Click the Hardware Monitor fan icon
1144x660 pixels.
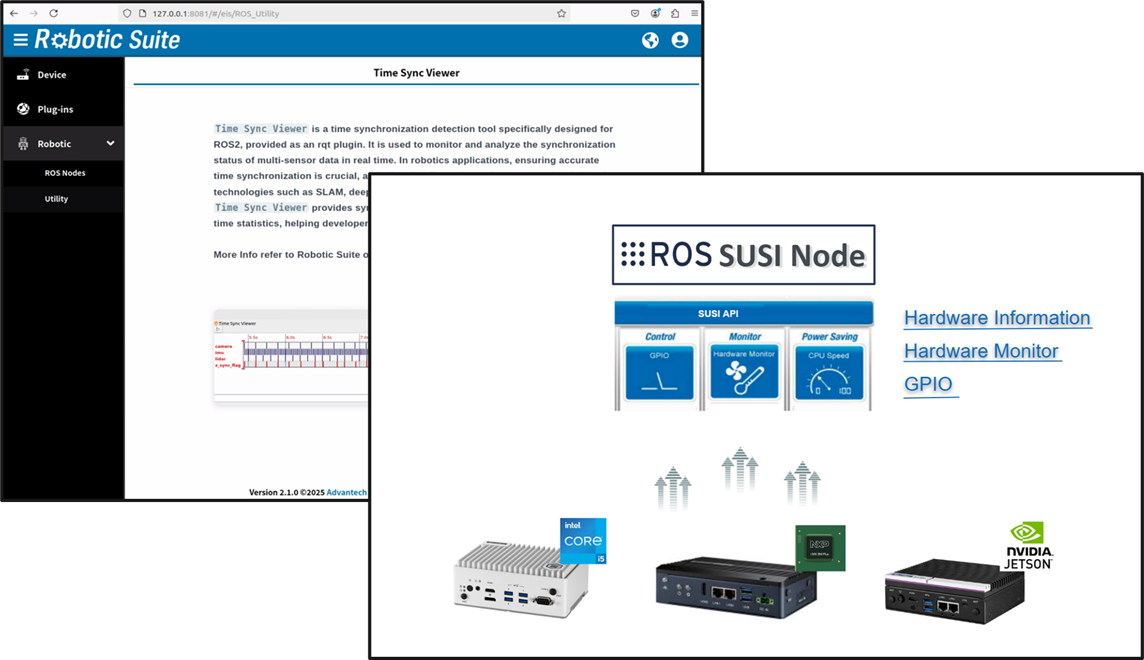745,373
